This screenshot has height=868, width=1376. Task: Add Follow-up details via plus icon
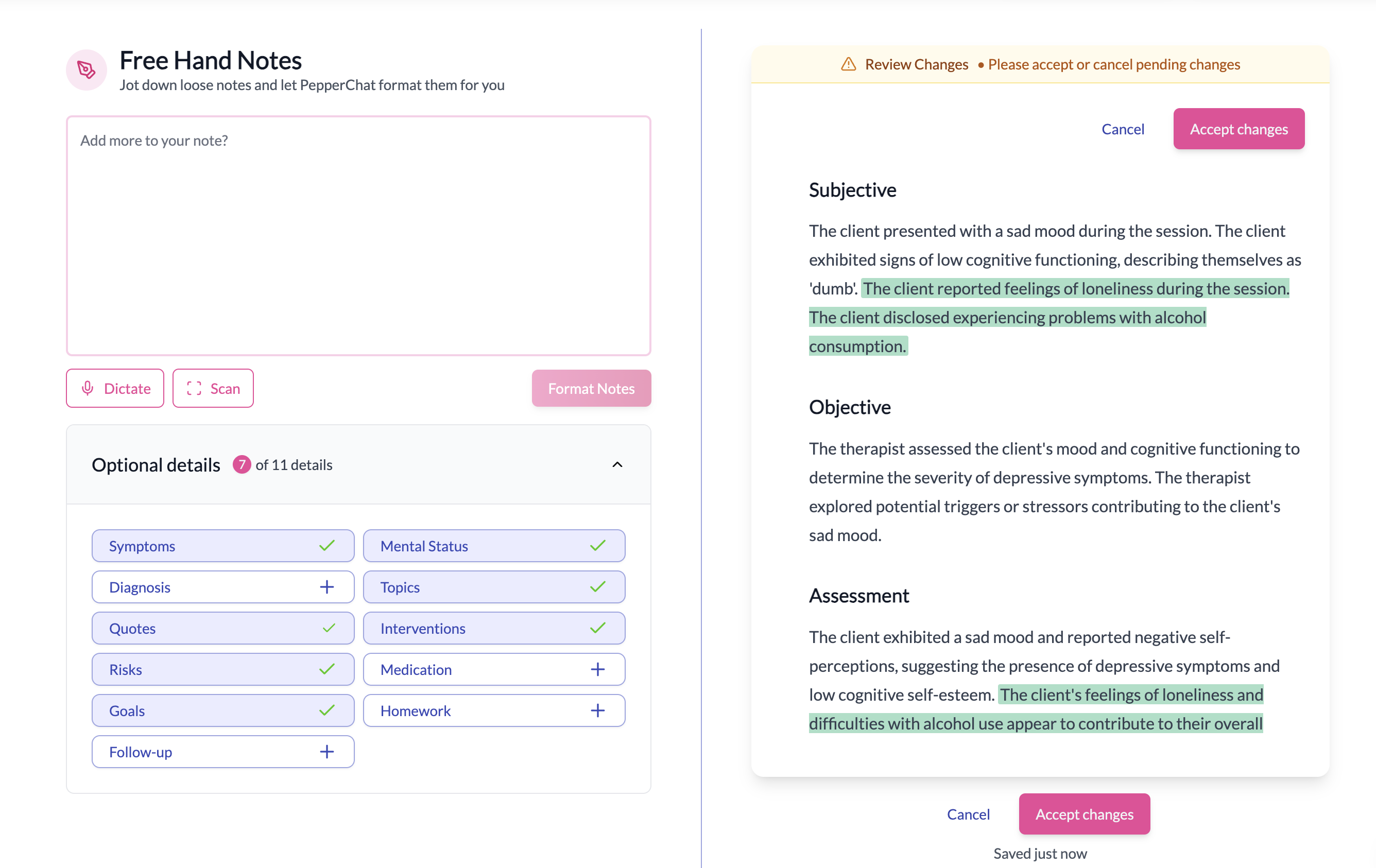click(x=327, y=752)
